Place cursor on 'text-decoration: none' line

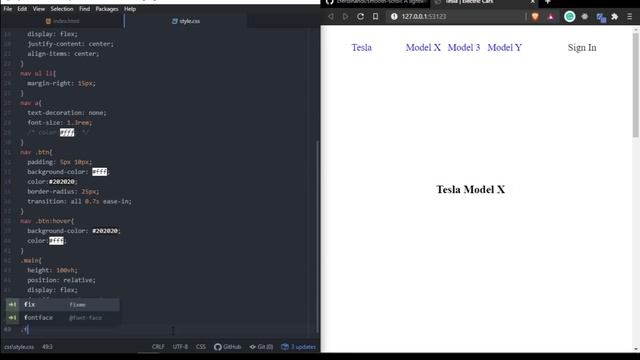(67, 113)
